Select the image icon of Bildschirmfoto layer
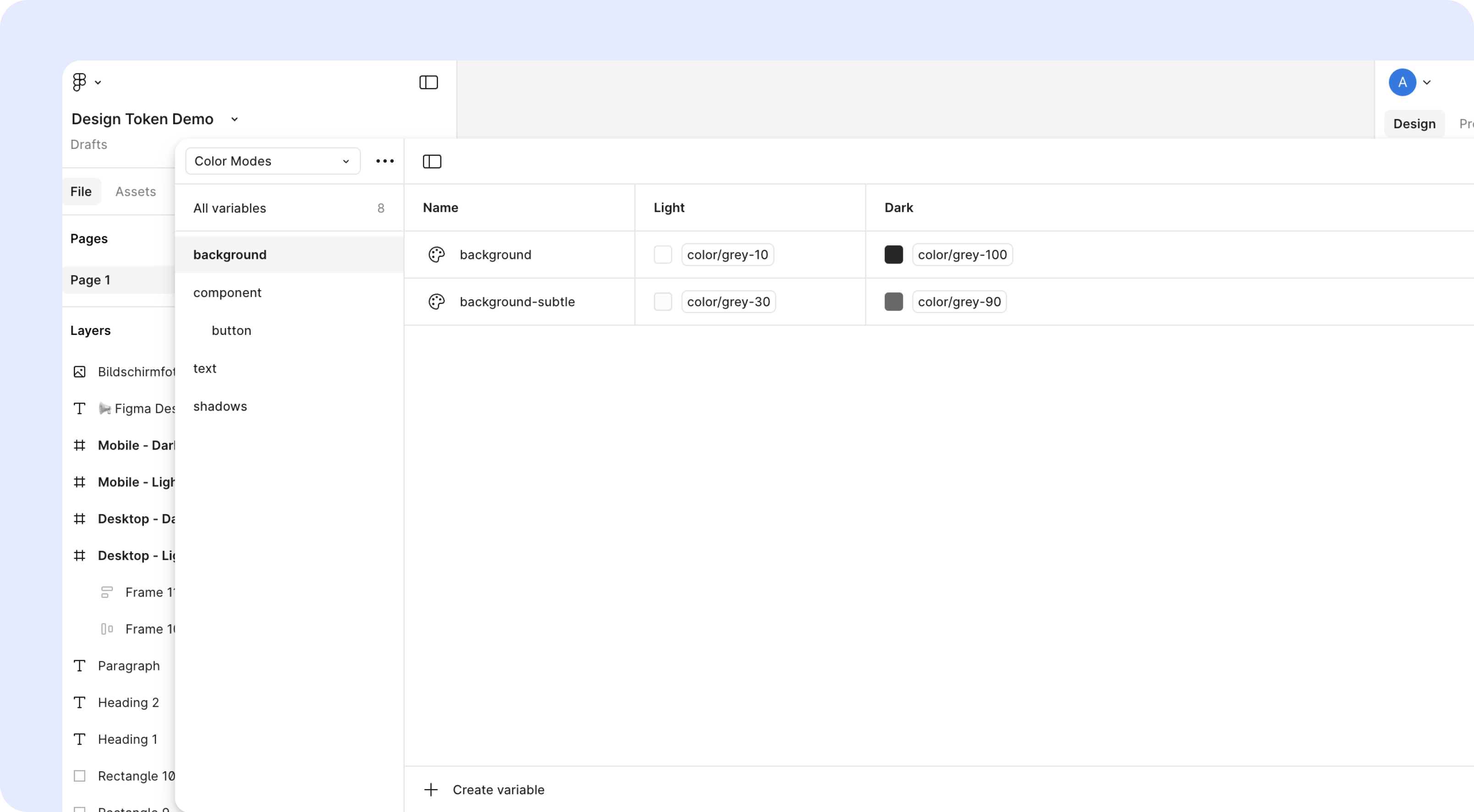1474x812 pixels. click(80, 372)
